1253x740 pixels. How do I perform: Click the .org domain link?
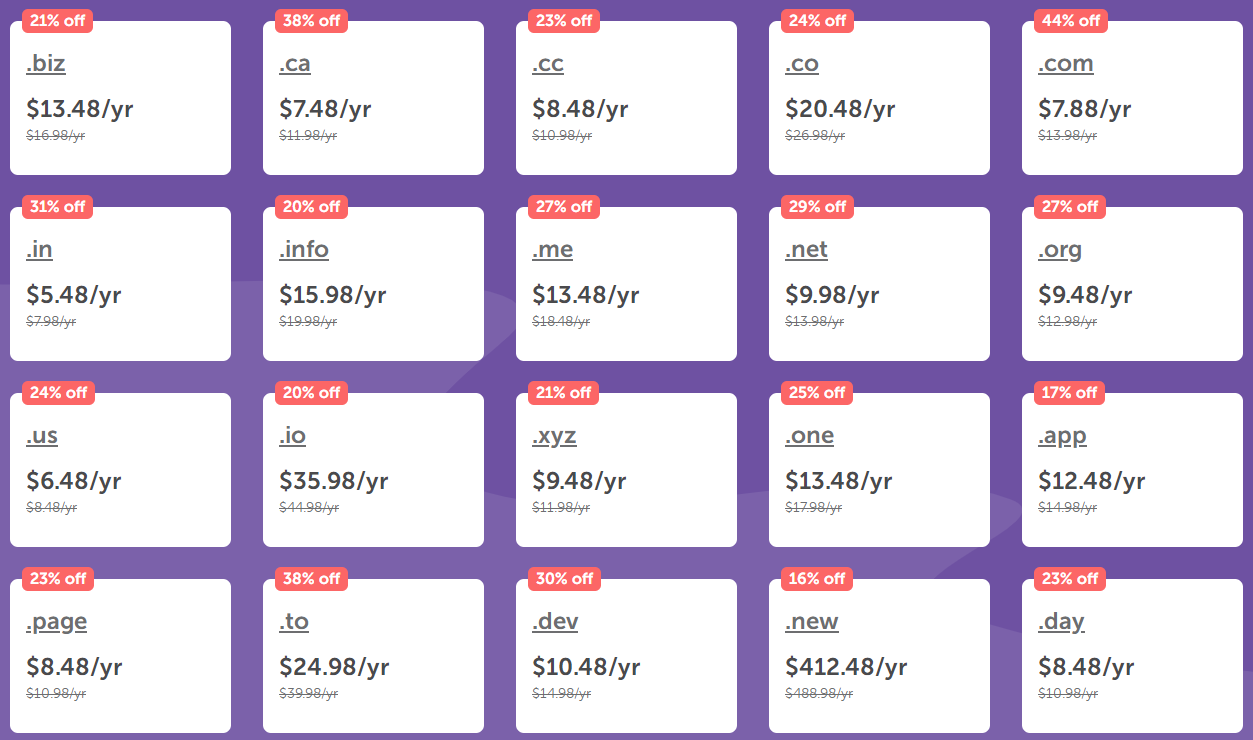(1060, 250)
